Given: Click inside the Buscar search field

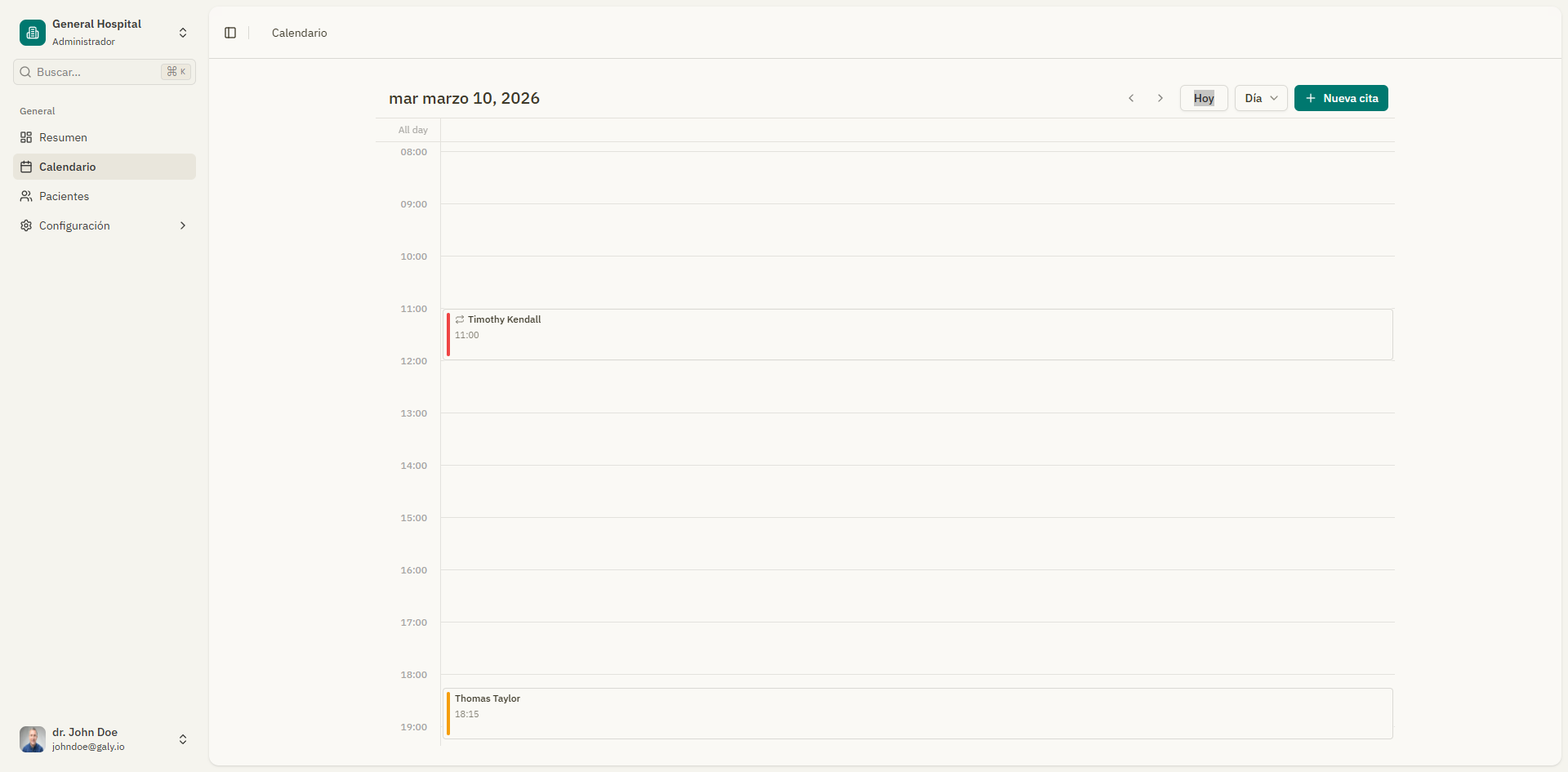Looking at the screenshot, I should pos(90,72).
